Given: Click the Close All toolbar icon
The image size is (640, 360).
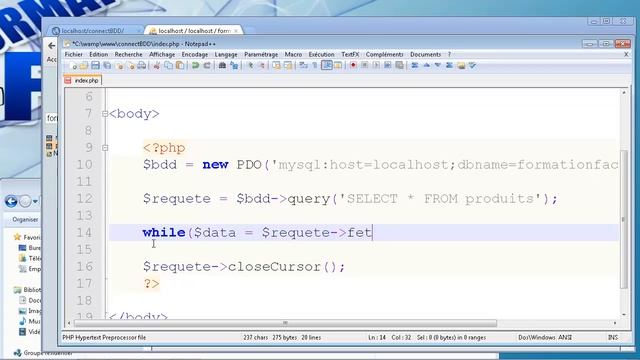Looking at the screenshot, I should 131,66.
